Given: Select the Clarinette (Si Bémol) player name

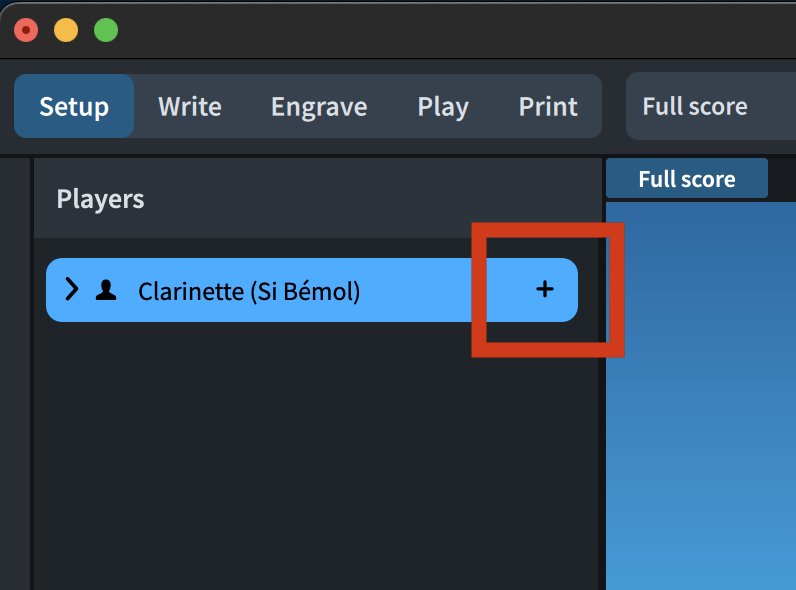Looking at the screenshot, I should click(x=249, y=292).
